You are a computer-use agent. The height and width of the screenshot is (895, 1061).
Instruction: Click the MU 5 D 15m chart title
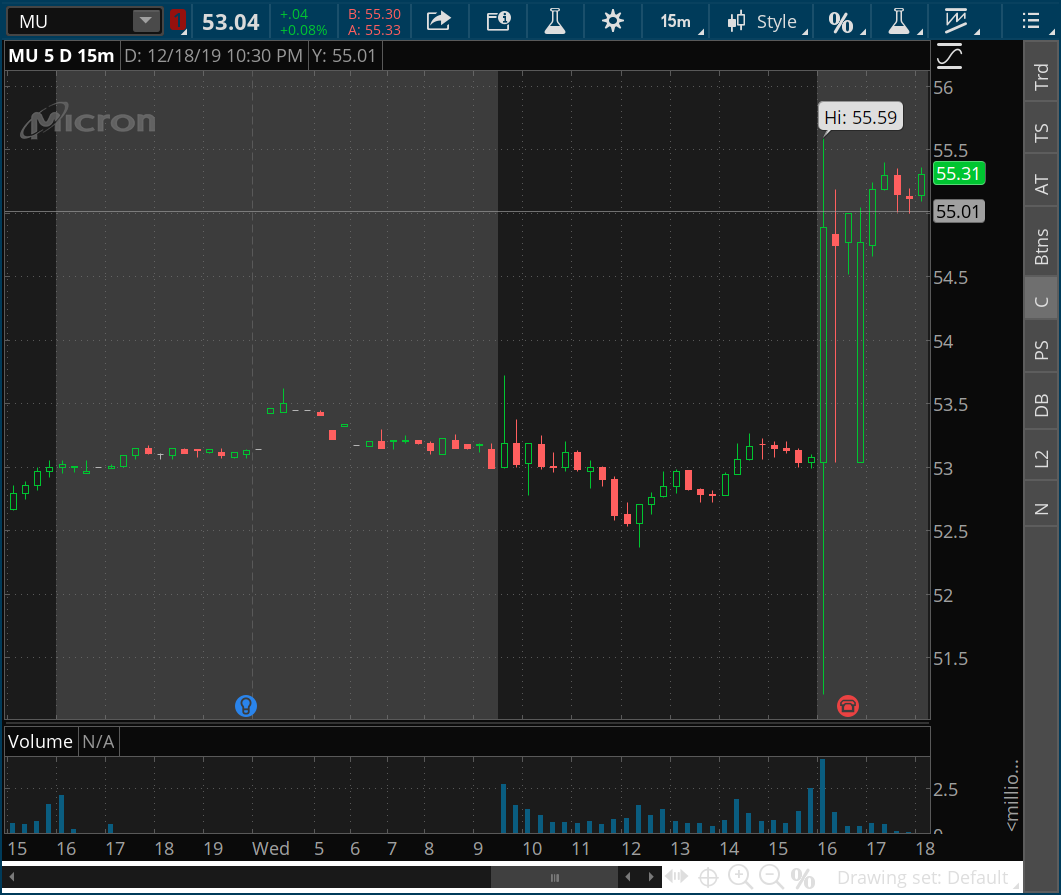[61, 55]
